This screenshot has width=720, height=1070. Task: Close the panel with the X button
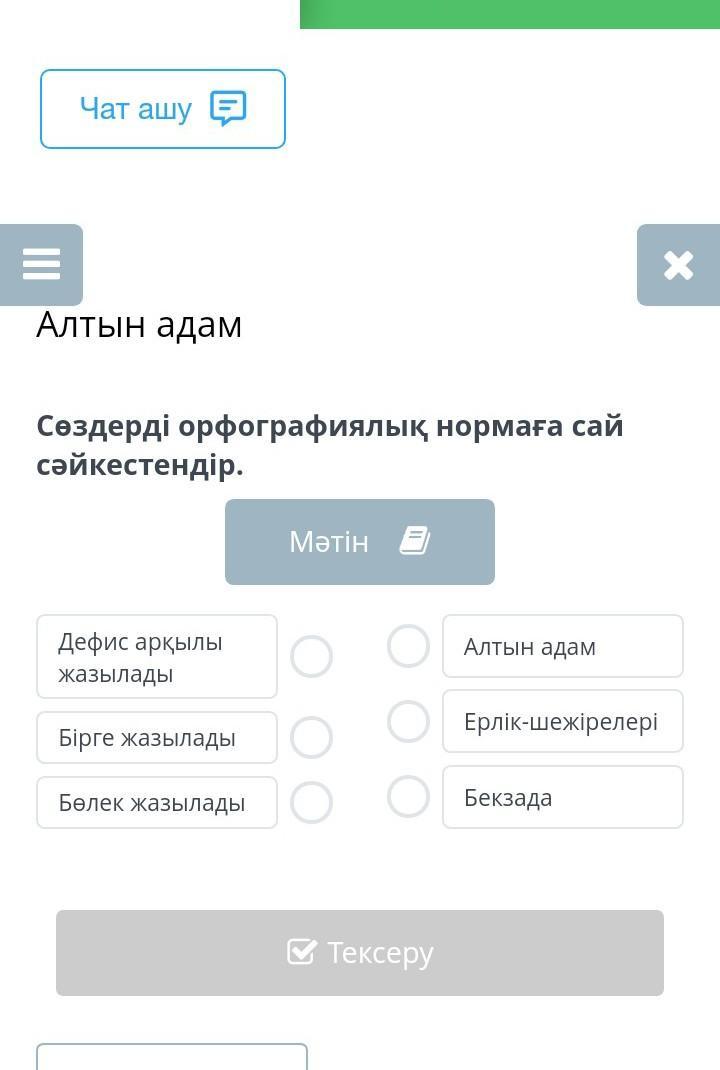678,264
